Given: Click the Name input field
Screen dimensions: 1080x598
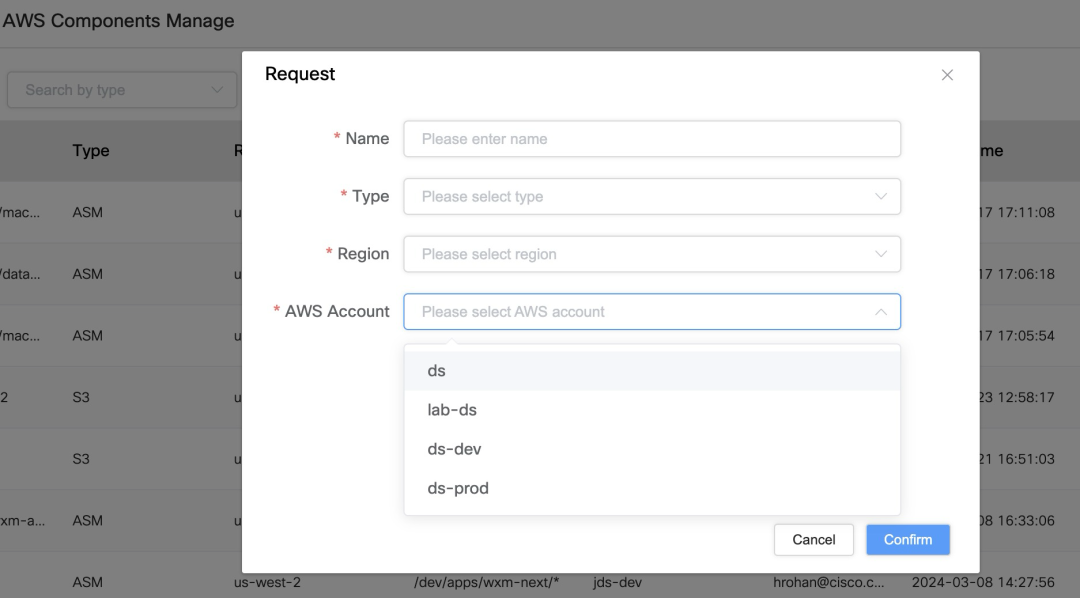Looking at the screenshot, I should (x=651, y=139).
